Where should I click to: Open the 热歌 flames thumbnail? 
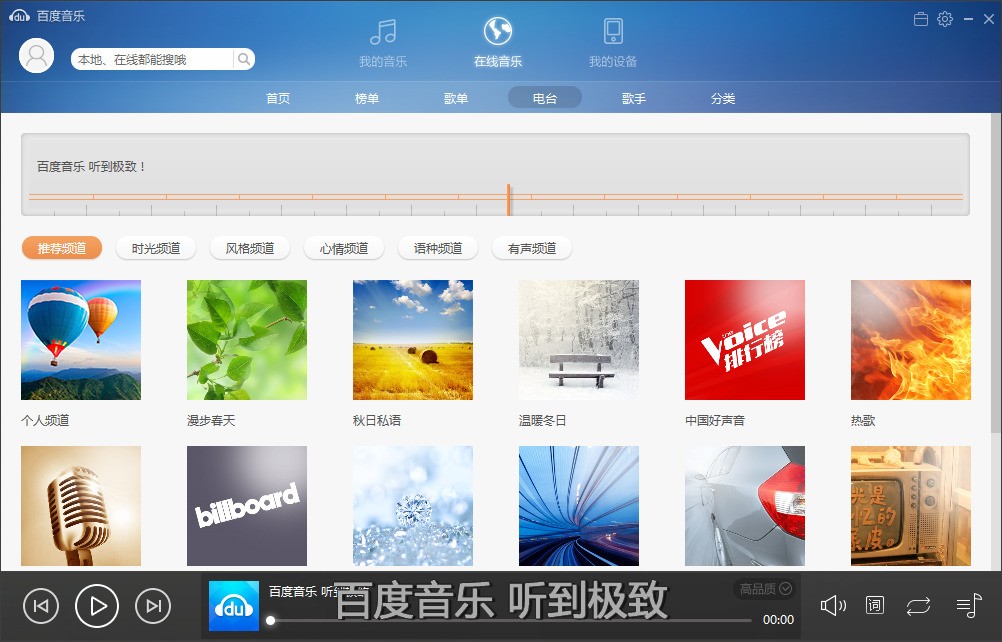pos(911,340)
